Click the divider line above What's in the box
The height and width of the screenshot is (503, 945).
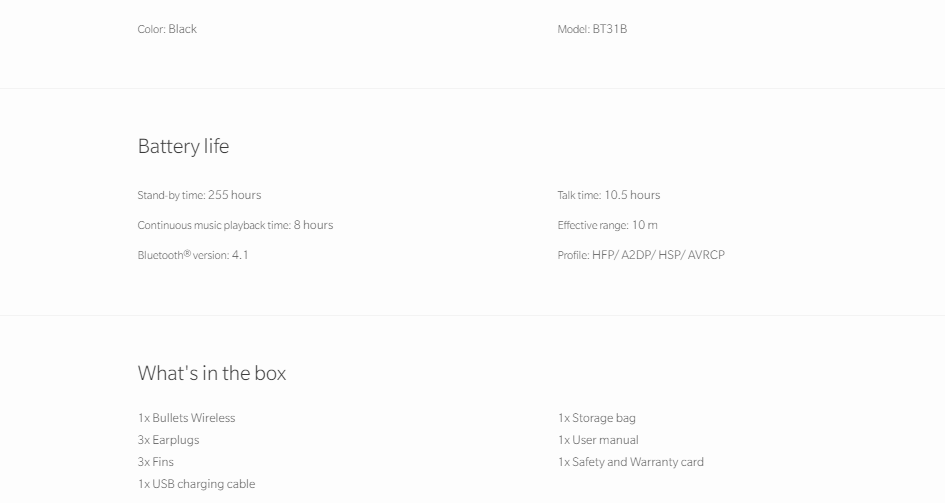click(x=472, y=316)
